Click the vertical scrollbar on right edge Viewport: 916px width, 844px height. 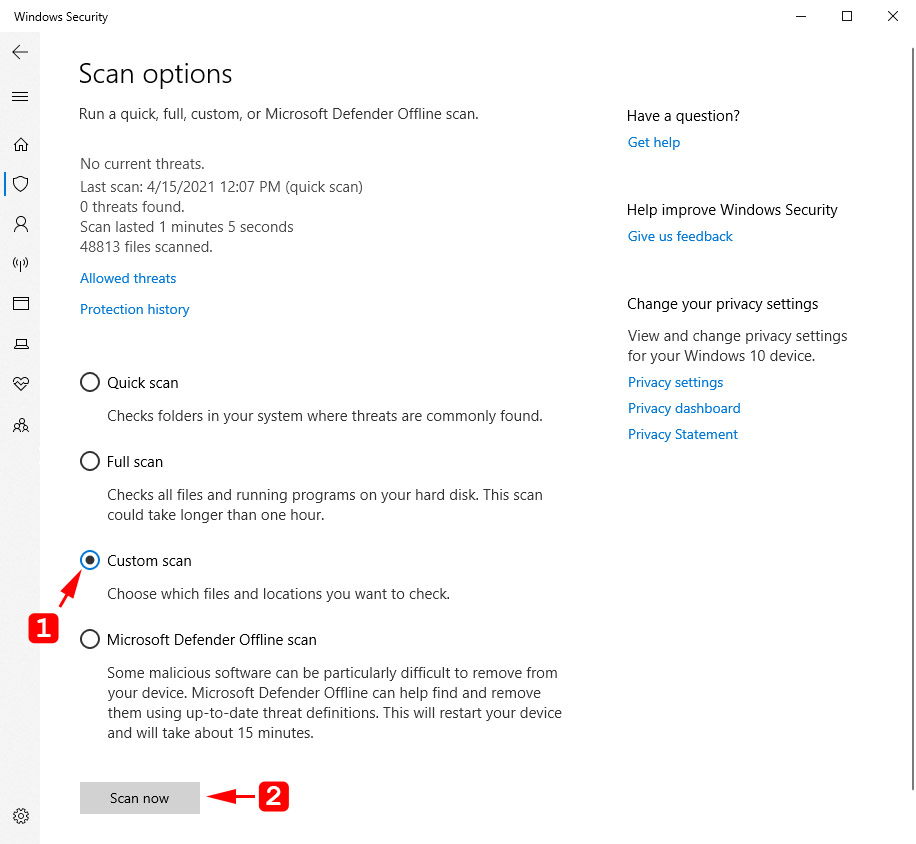point(912,418)
